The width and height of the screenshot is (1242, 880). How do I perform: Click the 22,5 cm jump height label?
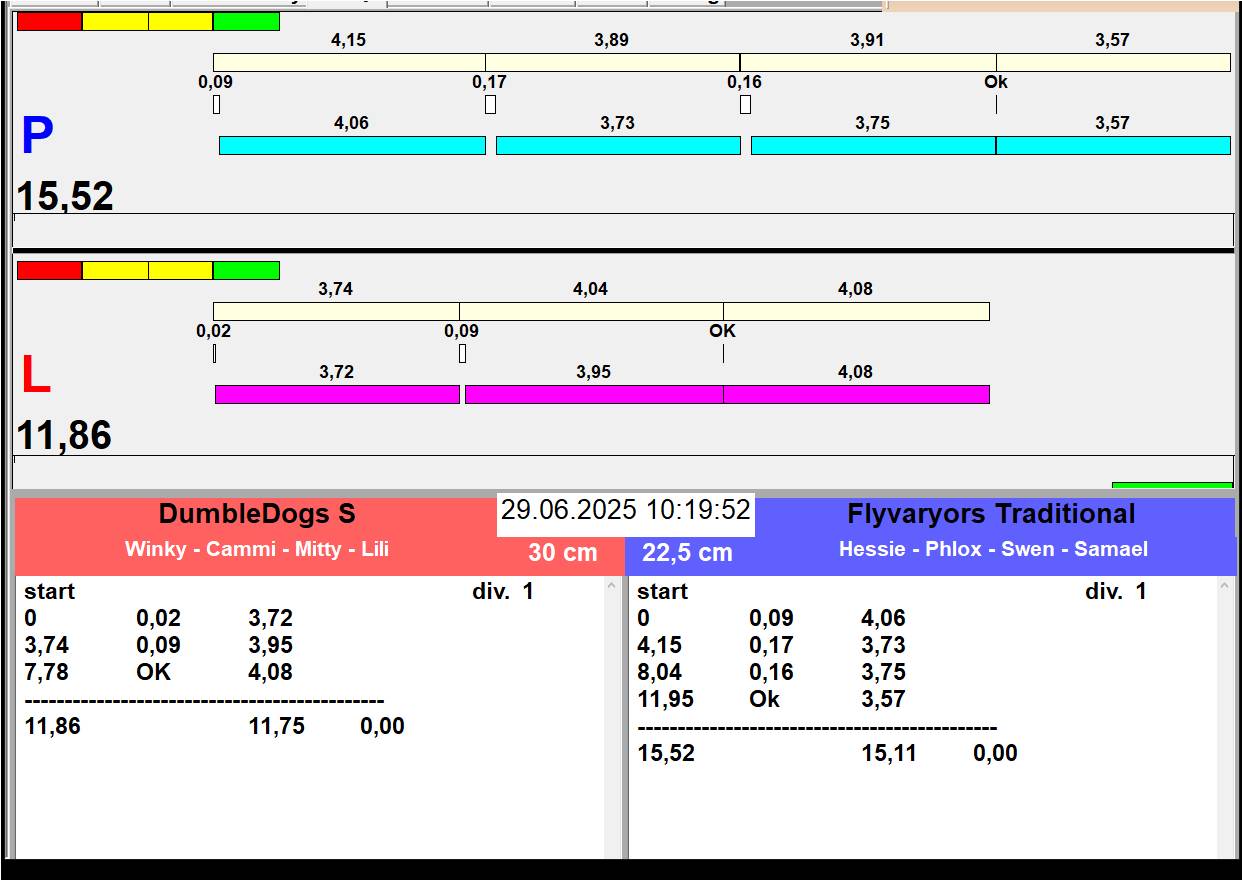point(687,552)
